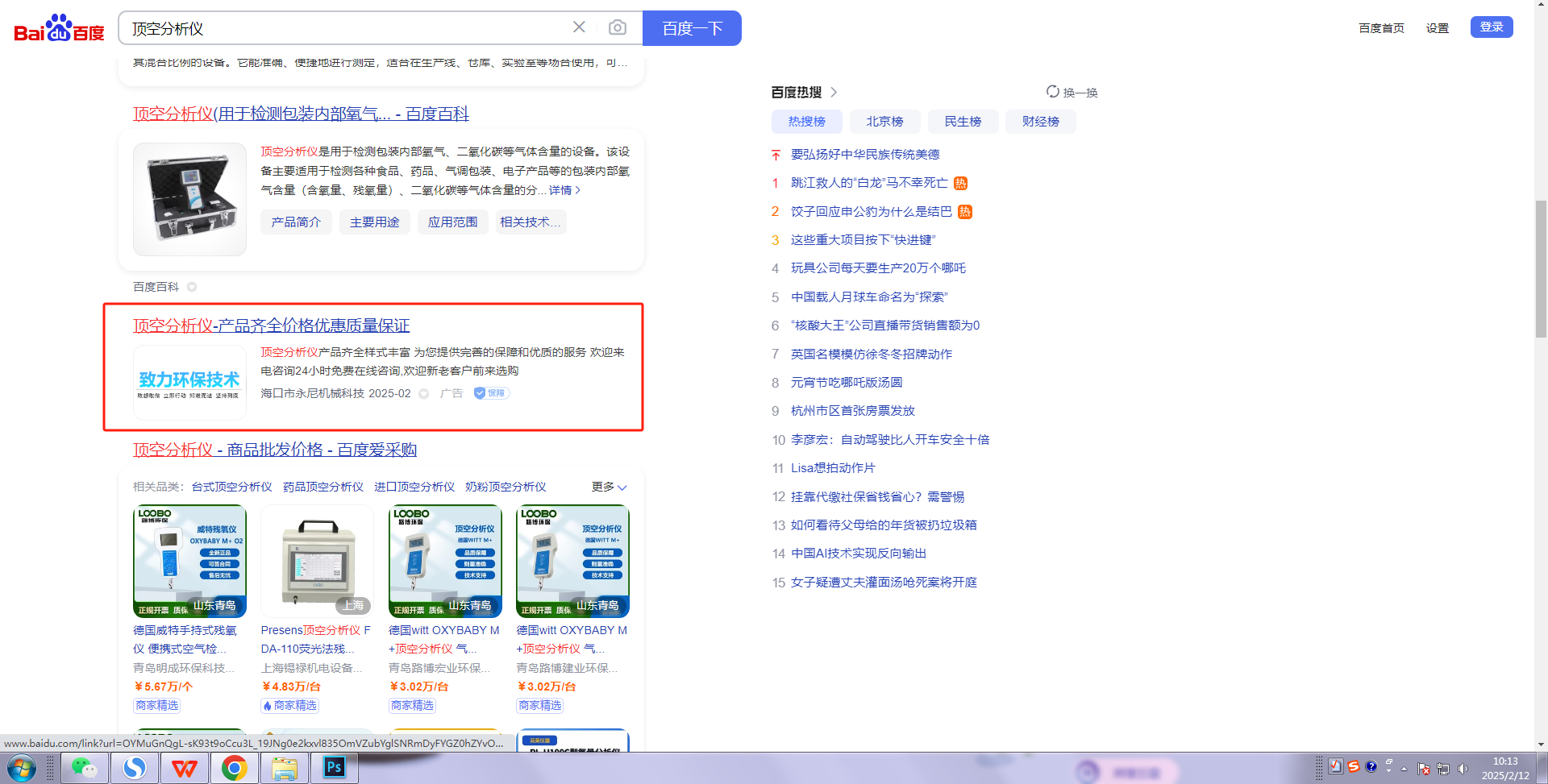Open WeChat from the taskbar
This screenshot has width=1548, height=784.
83,768
